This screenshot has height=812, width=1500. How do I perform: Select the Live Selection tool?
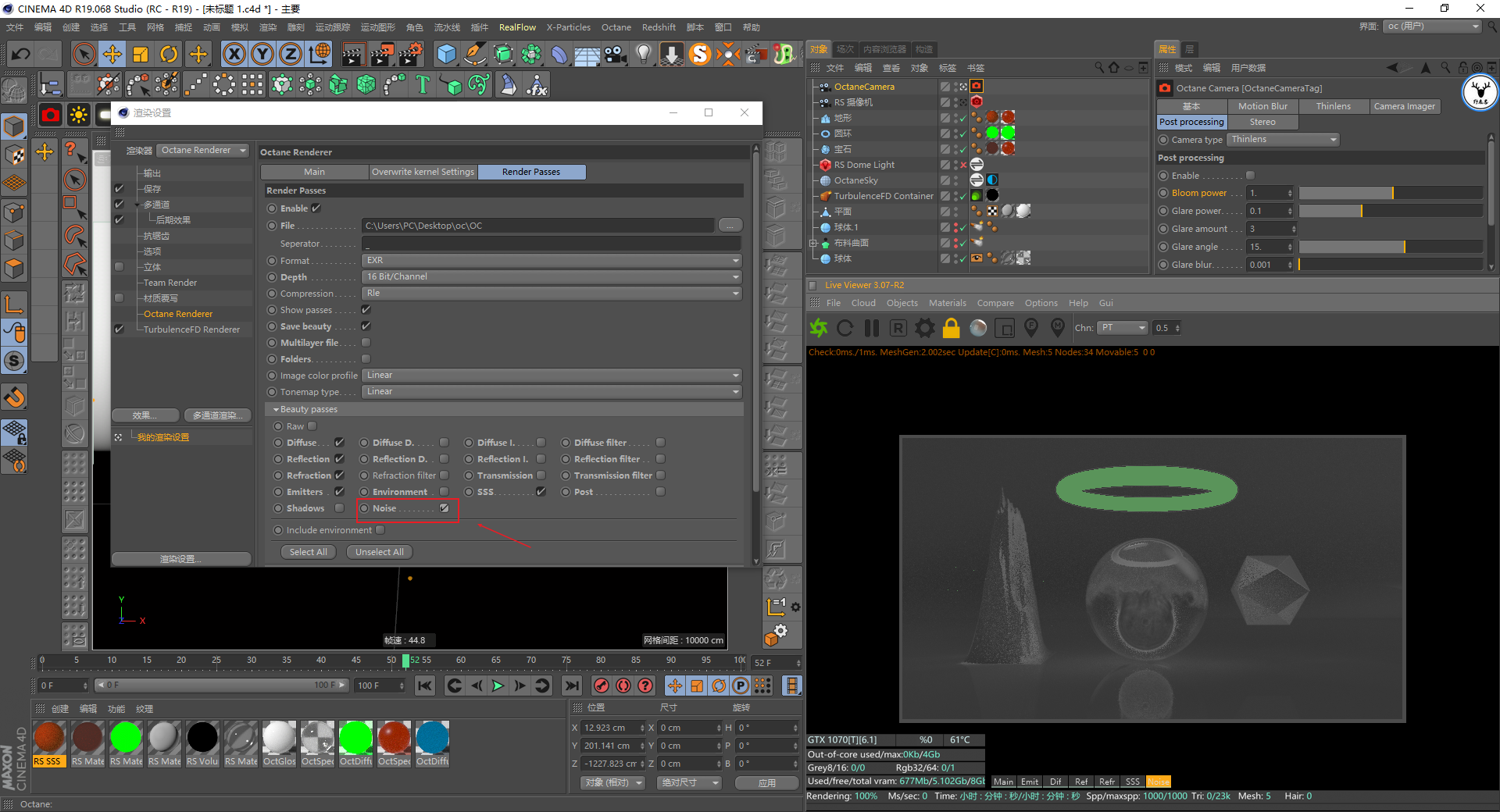(x=84, y=54)
